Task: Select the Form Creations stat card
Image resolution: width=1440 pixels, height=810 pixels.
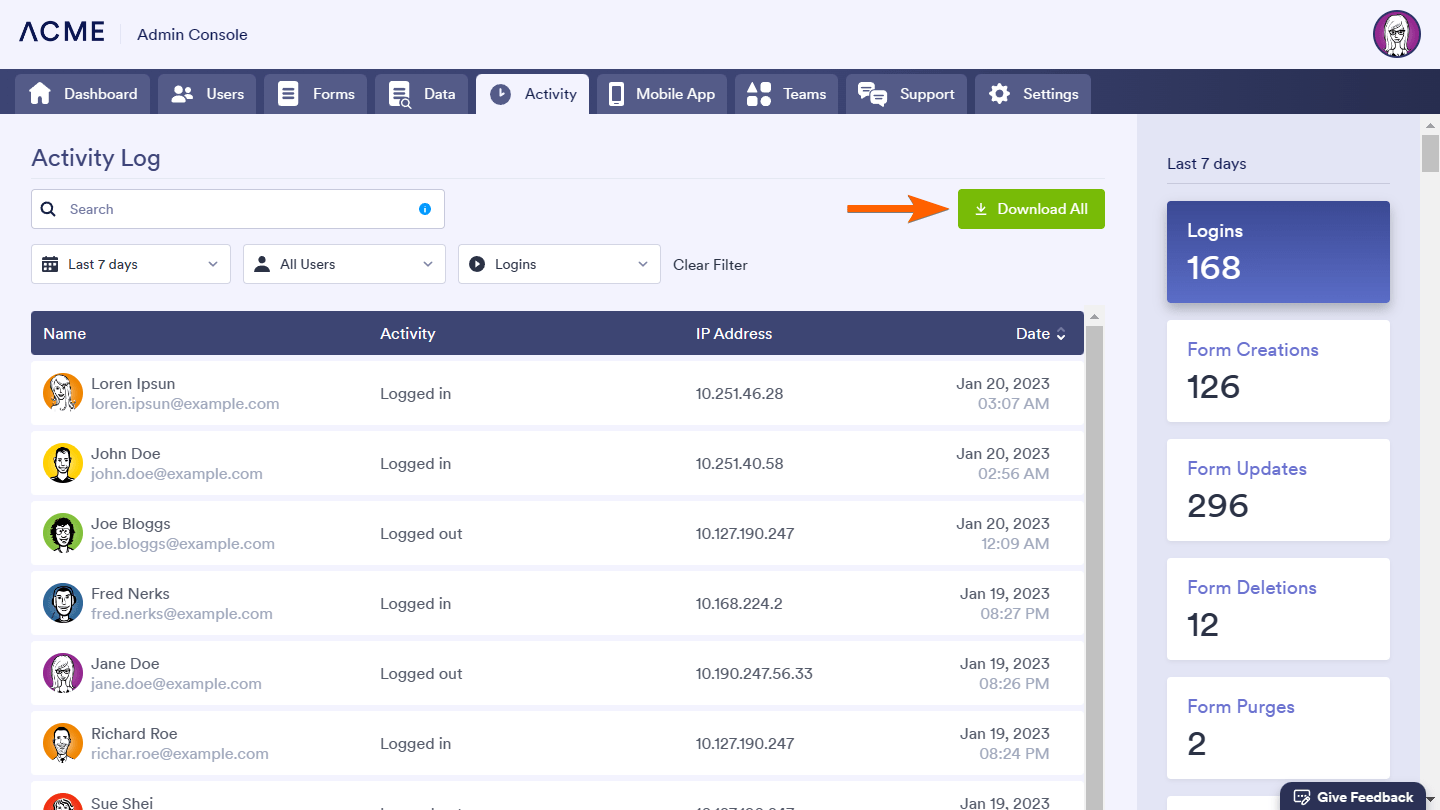Action: click(x=1278, y=371)
